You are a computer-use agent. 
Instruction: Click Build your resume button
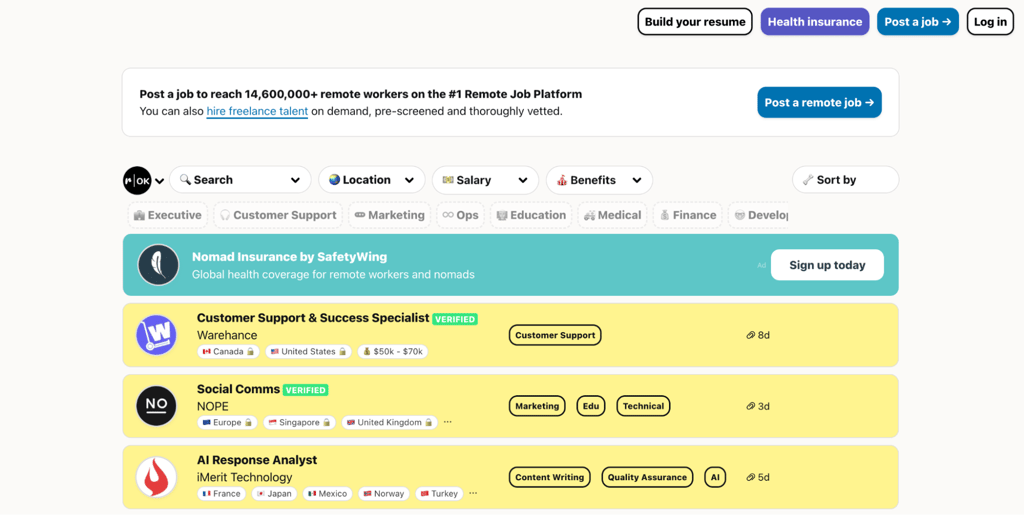click(x=695, y=22)
